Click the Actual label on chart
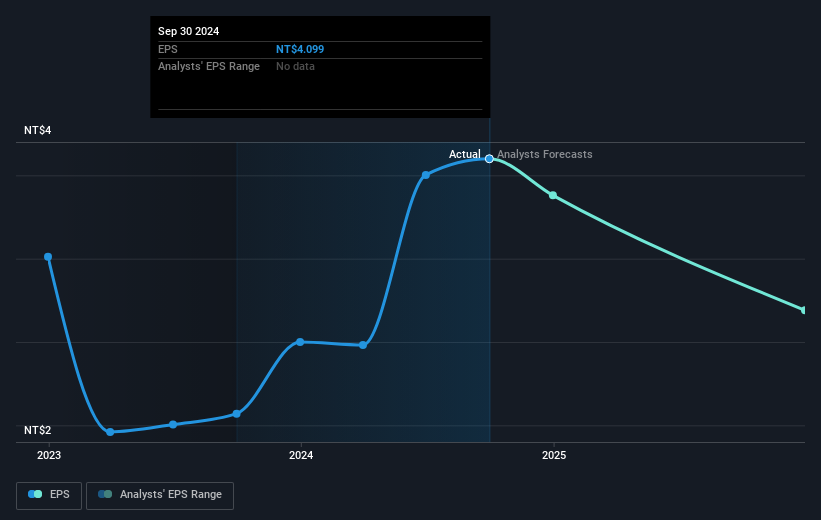821x520 pixels. pos(464,154)
